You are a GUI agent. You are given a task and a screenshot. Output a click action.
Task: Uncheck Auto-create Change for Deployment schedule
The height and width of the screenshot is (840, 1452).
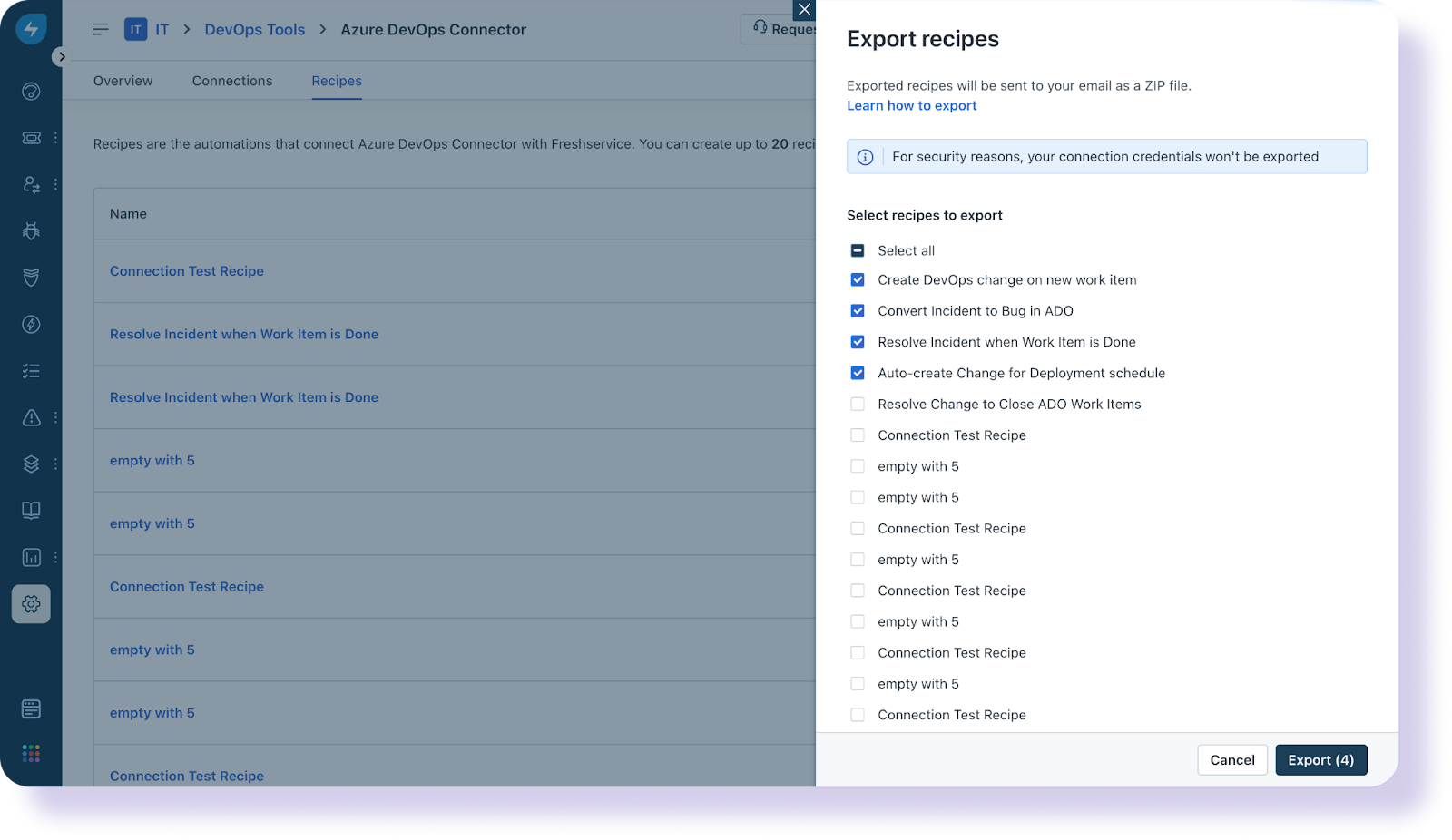pos(858,373)
